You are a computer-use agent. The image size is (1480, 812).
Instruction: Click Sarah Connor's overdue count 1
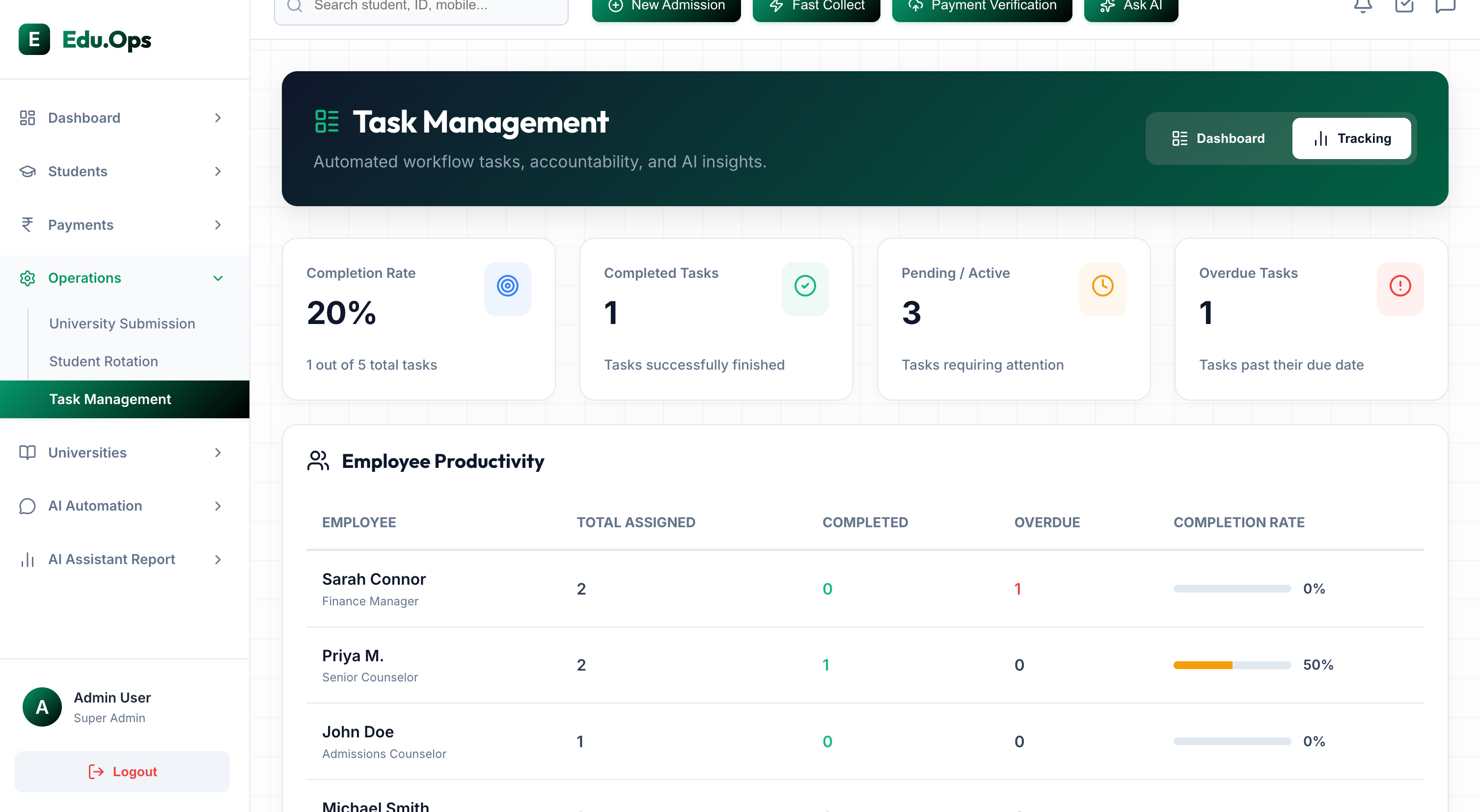point(1017,589)
